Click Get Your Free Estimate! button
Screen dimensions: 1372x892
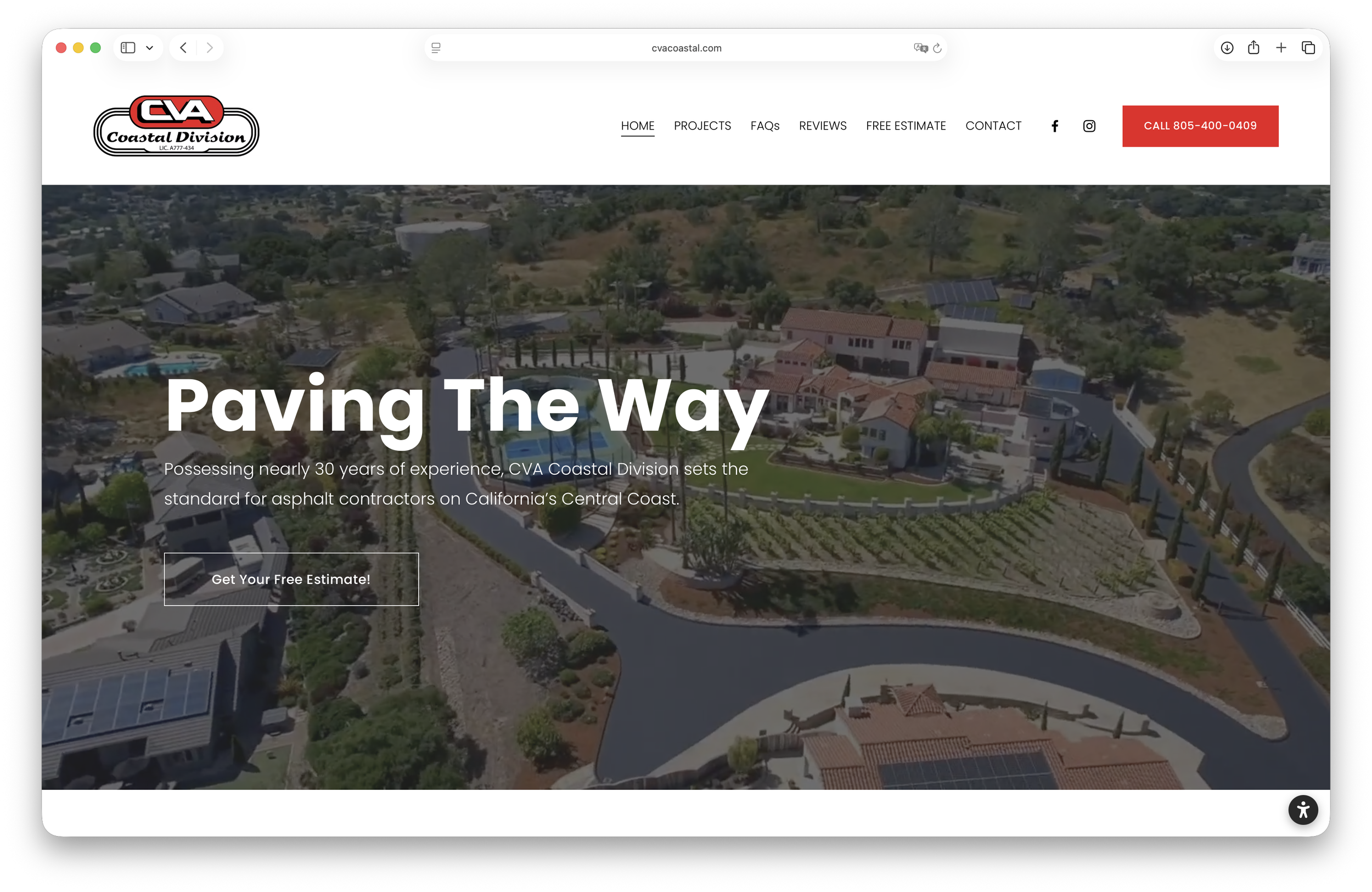pos(291,579)
